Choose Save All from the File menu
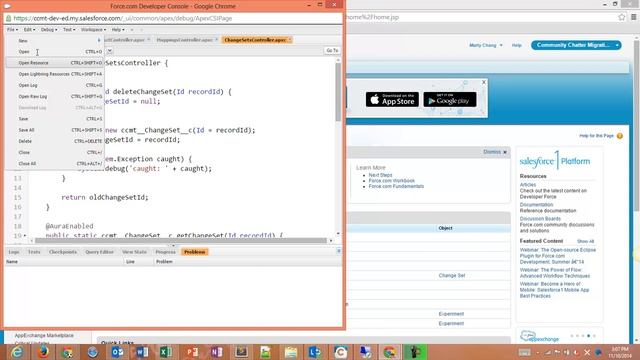Viewport: 640px width, 360px height. coord(55,130)
